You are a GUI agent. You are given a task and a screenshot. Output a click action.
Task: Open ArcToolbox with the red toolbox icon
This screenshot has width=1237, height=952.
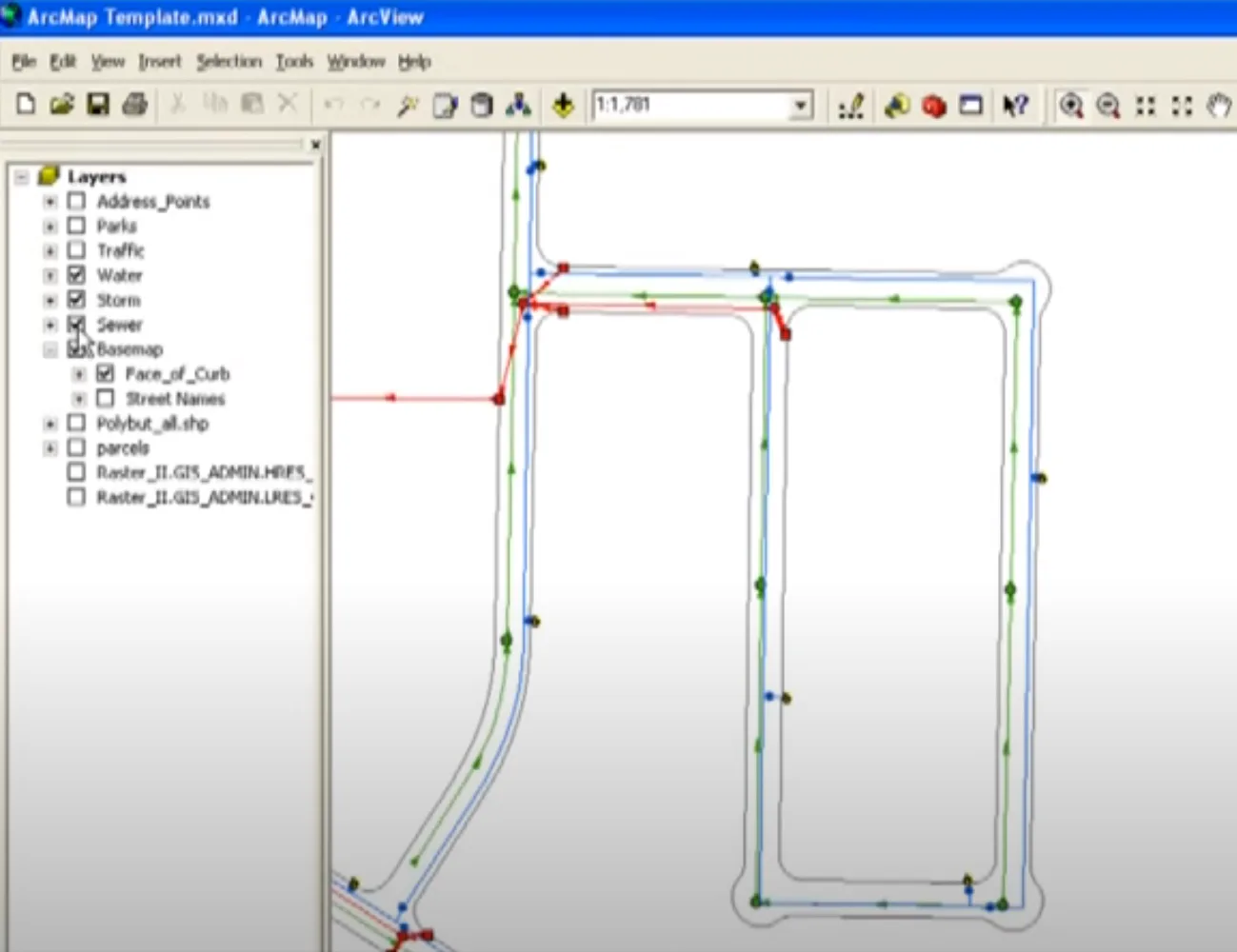point(934,106)
